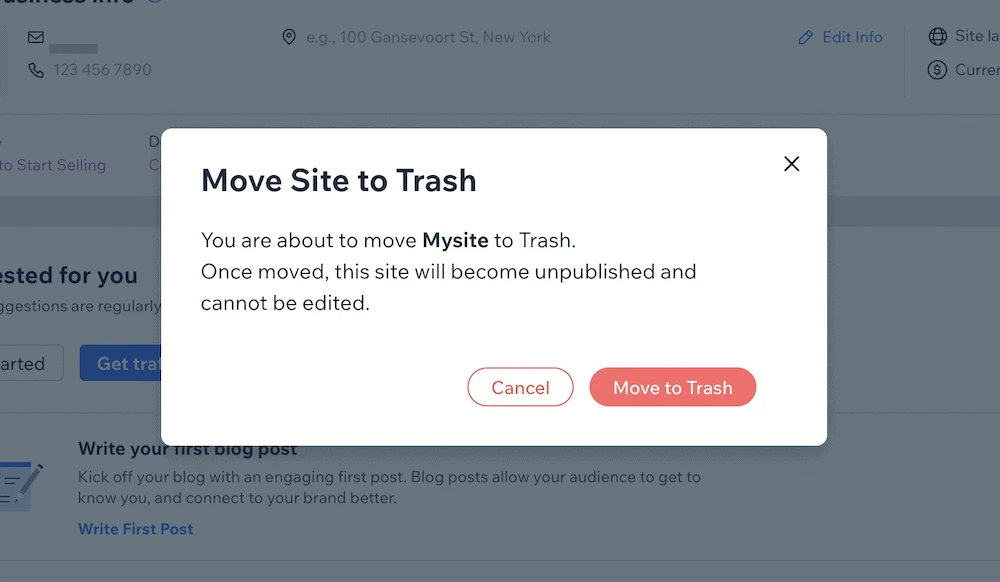The width and height of the screenshot is (1000, 582).
Task: Confirm with Move to Trash button
Action: tap(672, 387)
